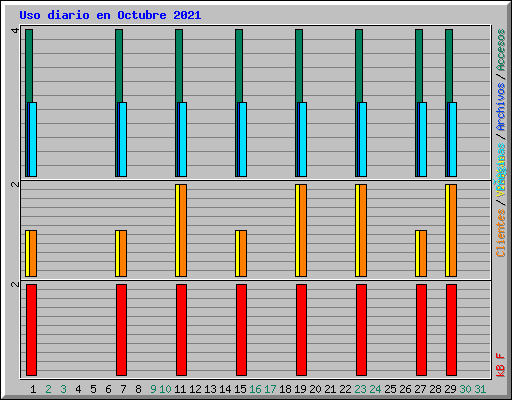Select the green Accesos bar for day 1

pos(29,66)
